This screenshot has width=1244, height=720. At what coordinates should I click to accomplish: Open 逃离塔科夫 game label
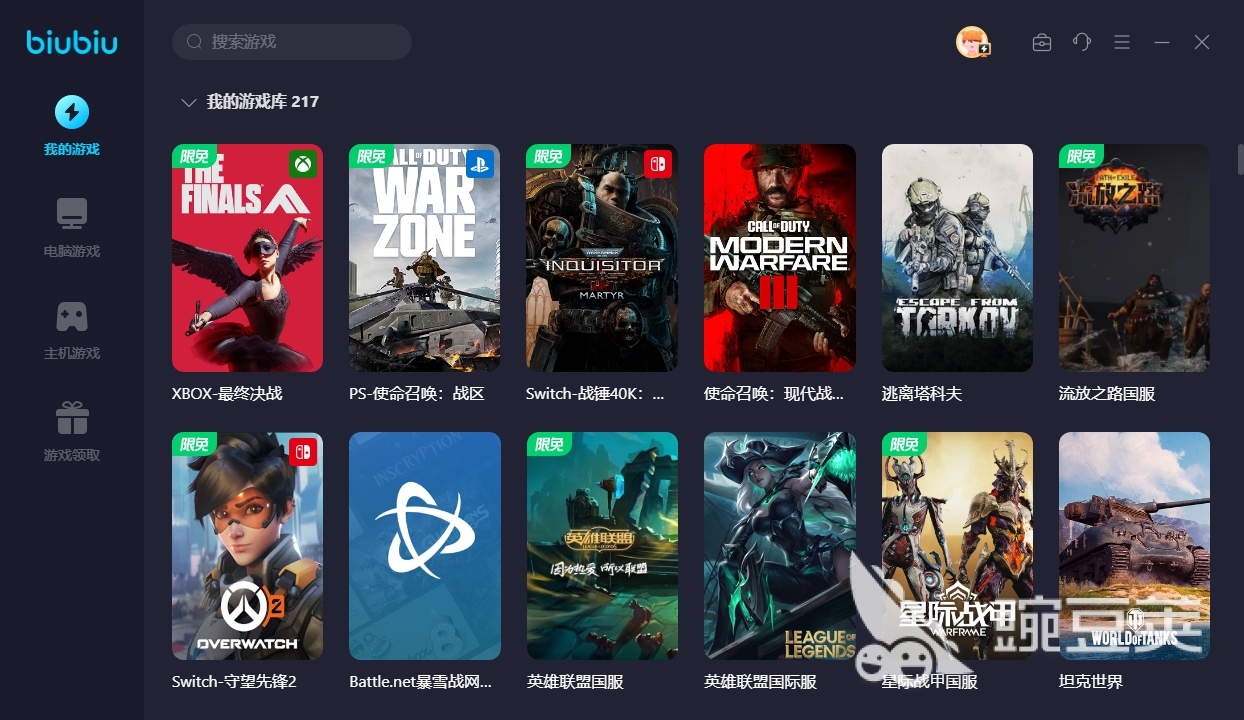tap(921, 394)
